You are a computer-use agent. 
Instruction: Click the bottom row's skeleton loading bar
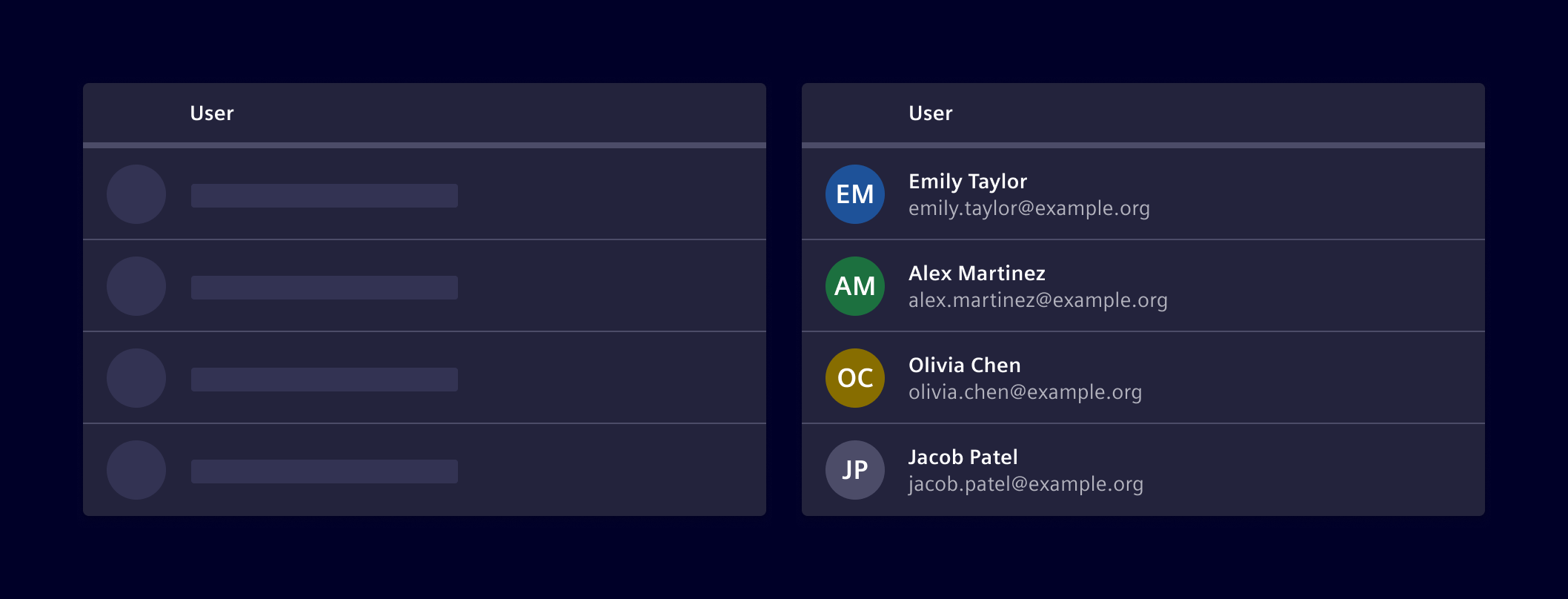[325, 471]
